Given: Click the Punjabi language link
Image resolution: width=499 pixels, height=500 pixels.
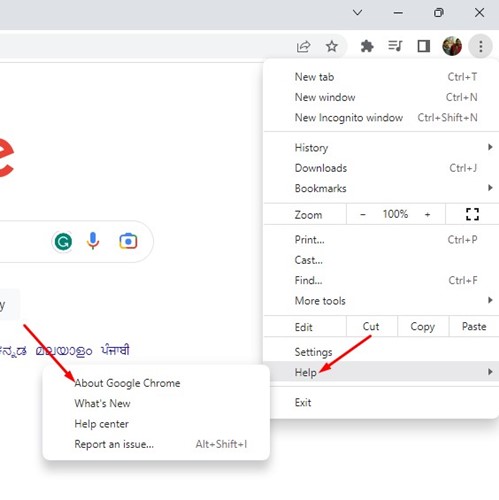Looking at the screenshot, I should click(x=115, y=350).
